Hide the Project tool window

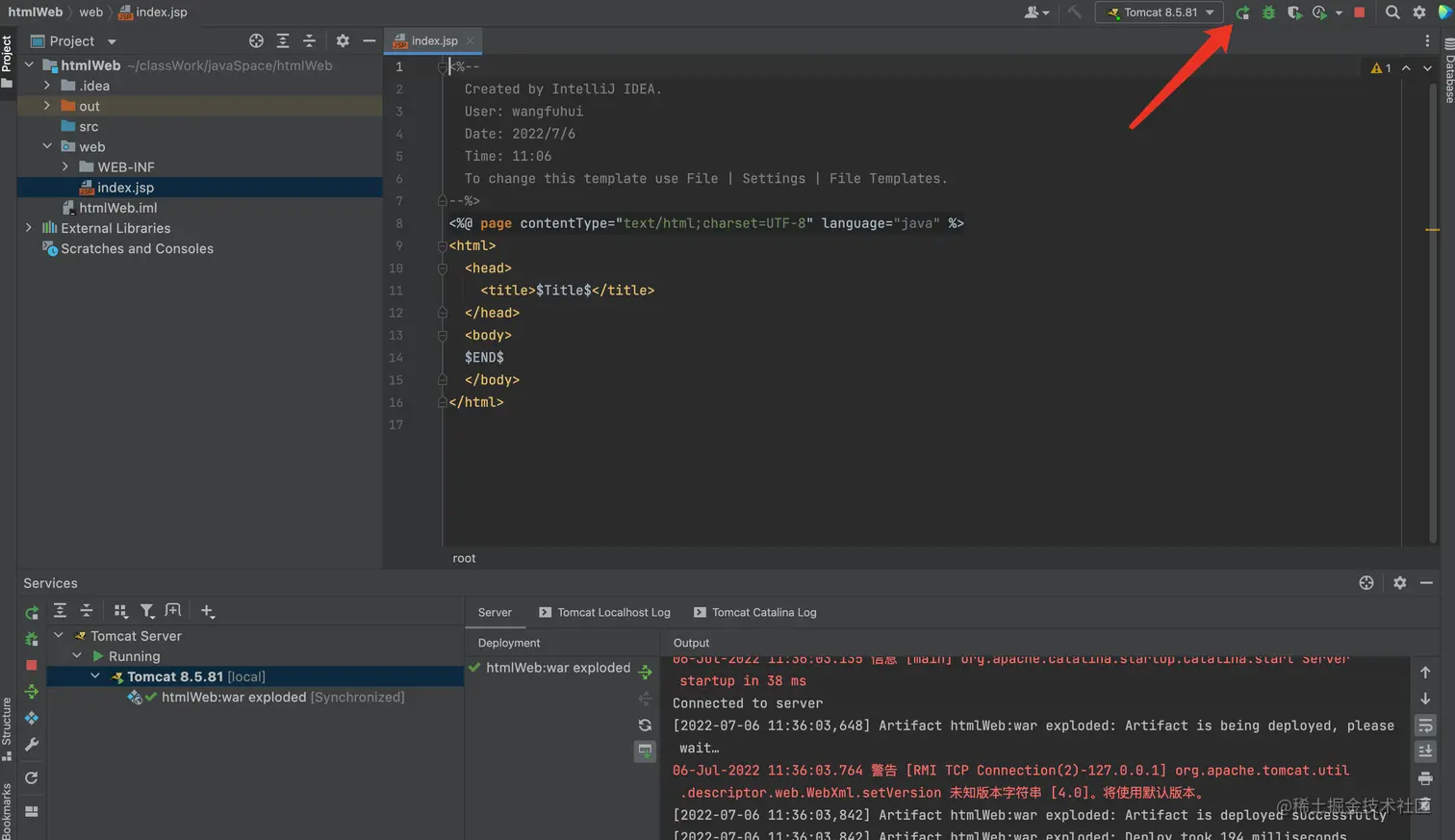pos(370,40)
